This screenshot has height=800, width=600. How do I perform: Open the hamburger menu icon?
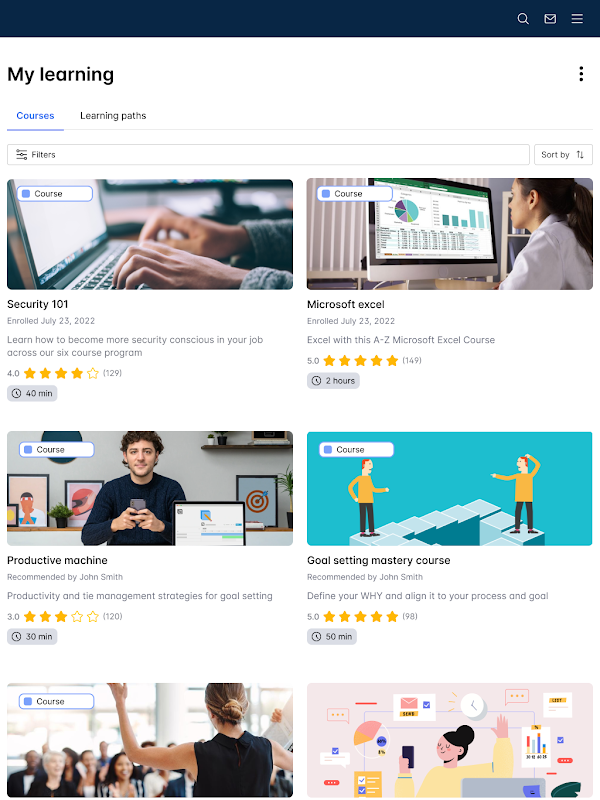pos(577,19)
